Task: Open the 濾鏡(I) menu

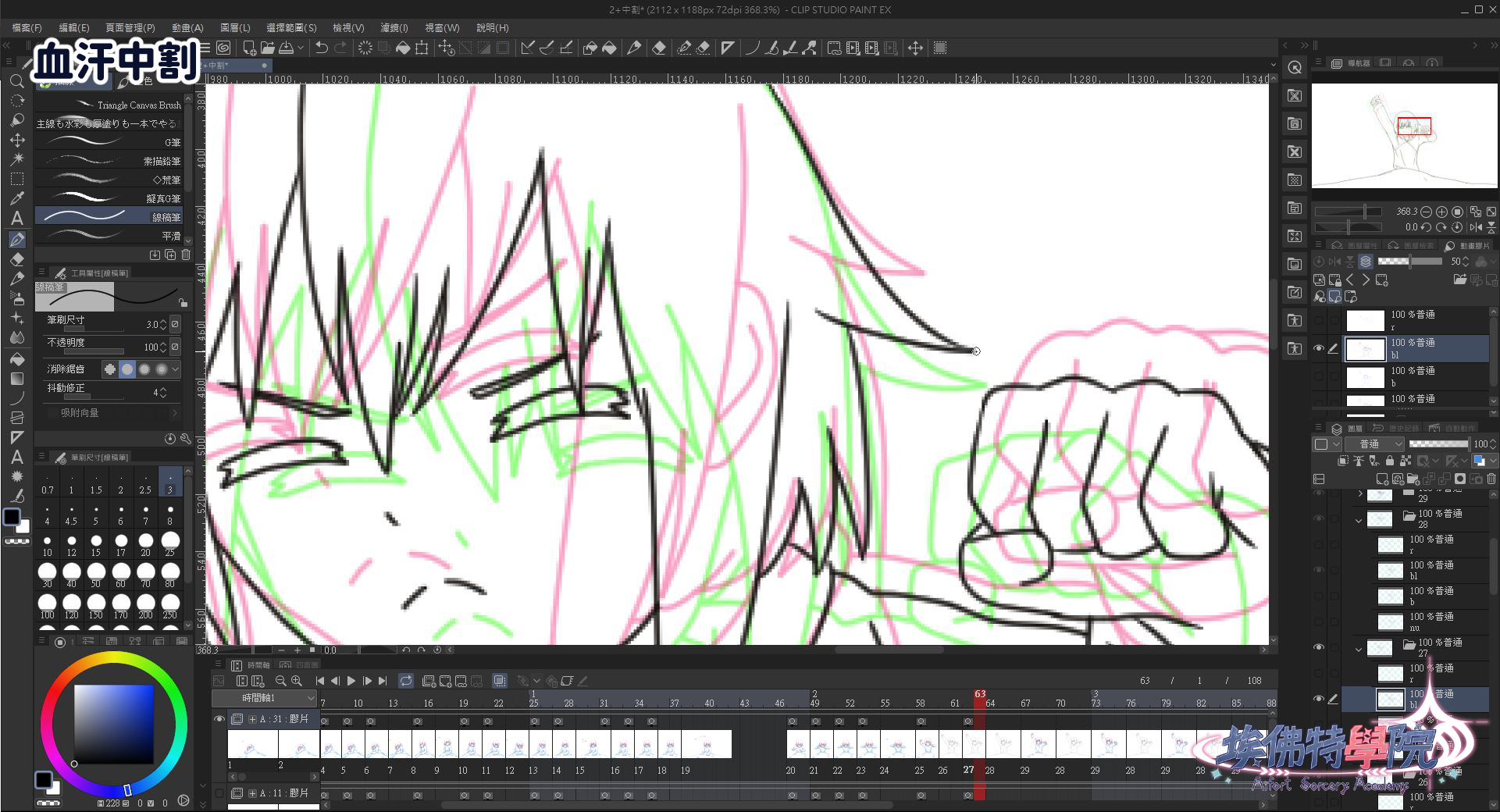Action: [394, 27]
